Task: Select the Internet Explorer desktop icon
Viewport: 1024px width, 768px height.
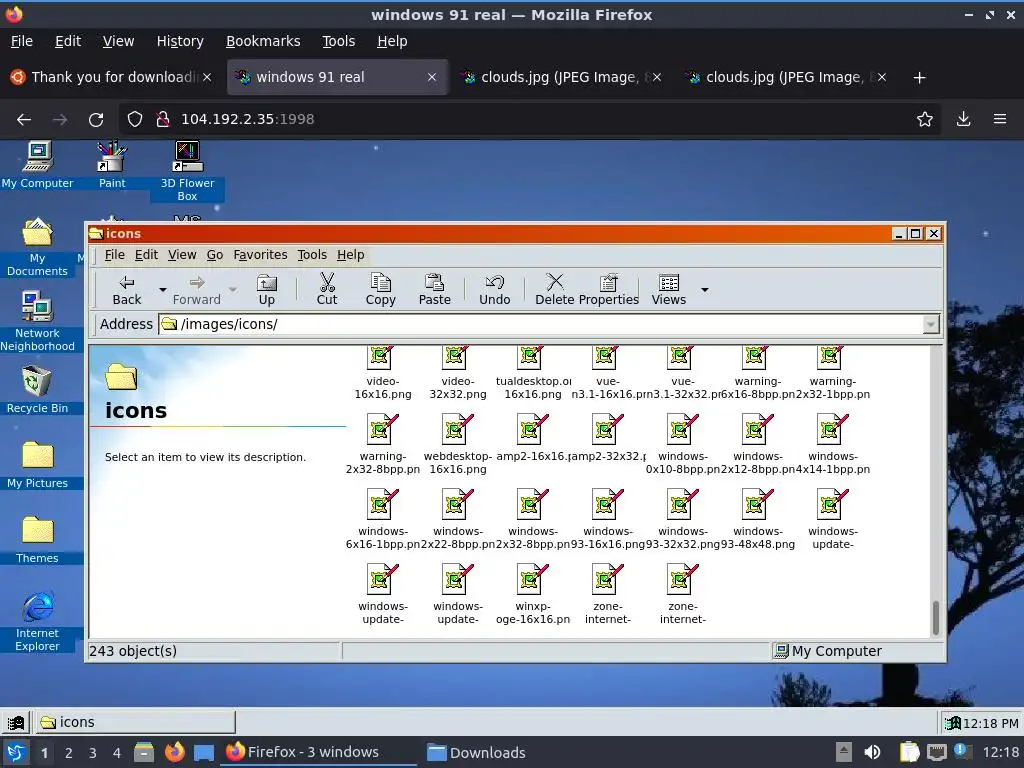Action: pos(37,620)
